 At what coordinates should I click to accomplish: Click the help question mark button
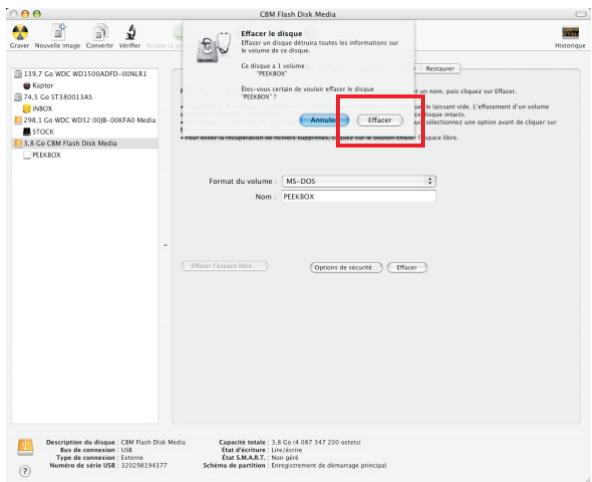[25, 471]
